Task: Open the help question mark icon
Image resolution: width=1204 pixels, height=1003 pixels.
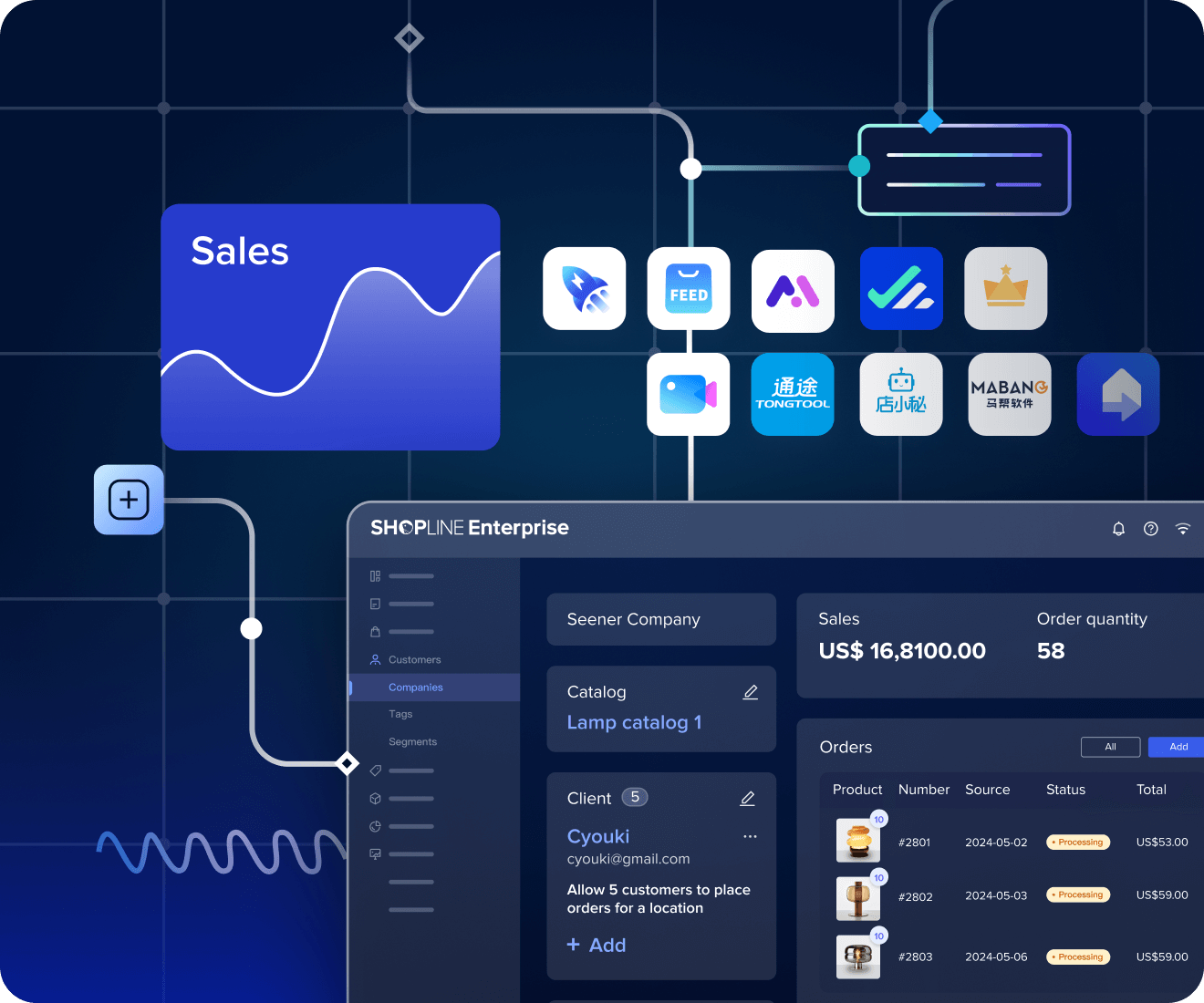Action: coord(1151,529)
